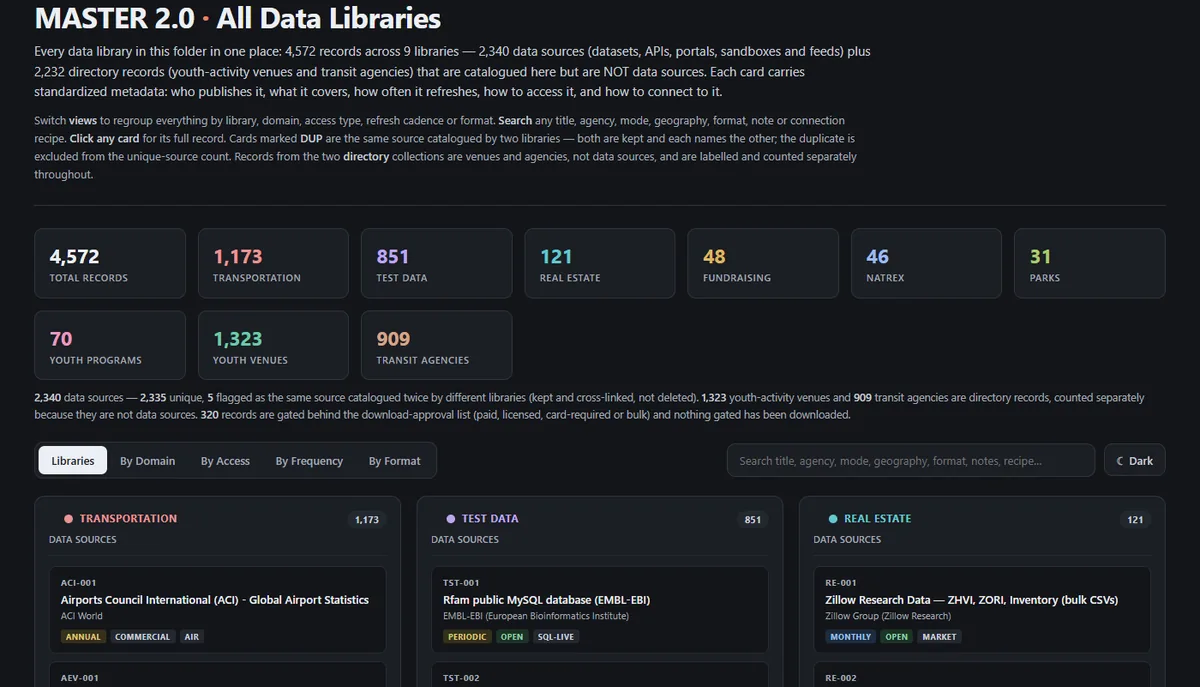Toggle the Dark theme button
The image size is (1200, 687).
point(1134,461)
